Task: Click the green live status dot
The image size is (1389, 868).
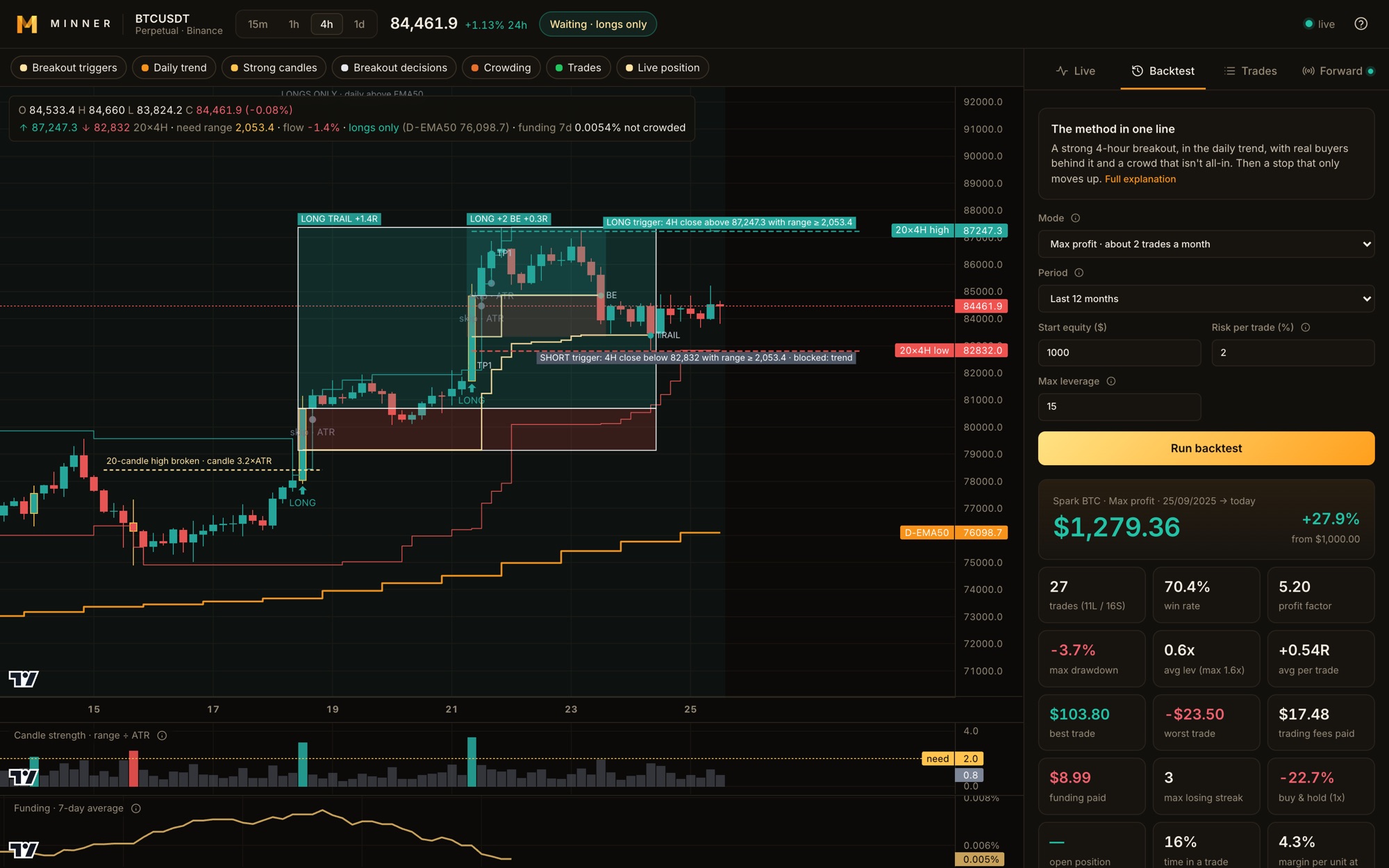Action: (x=1309, y=24)
